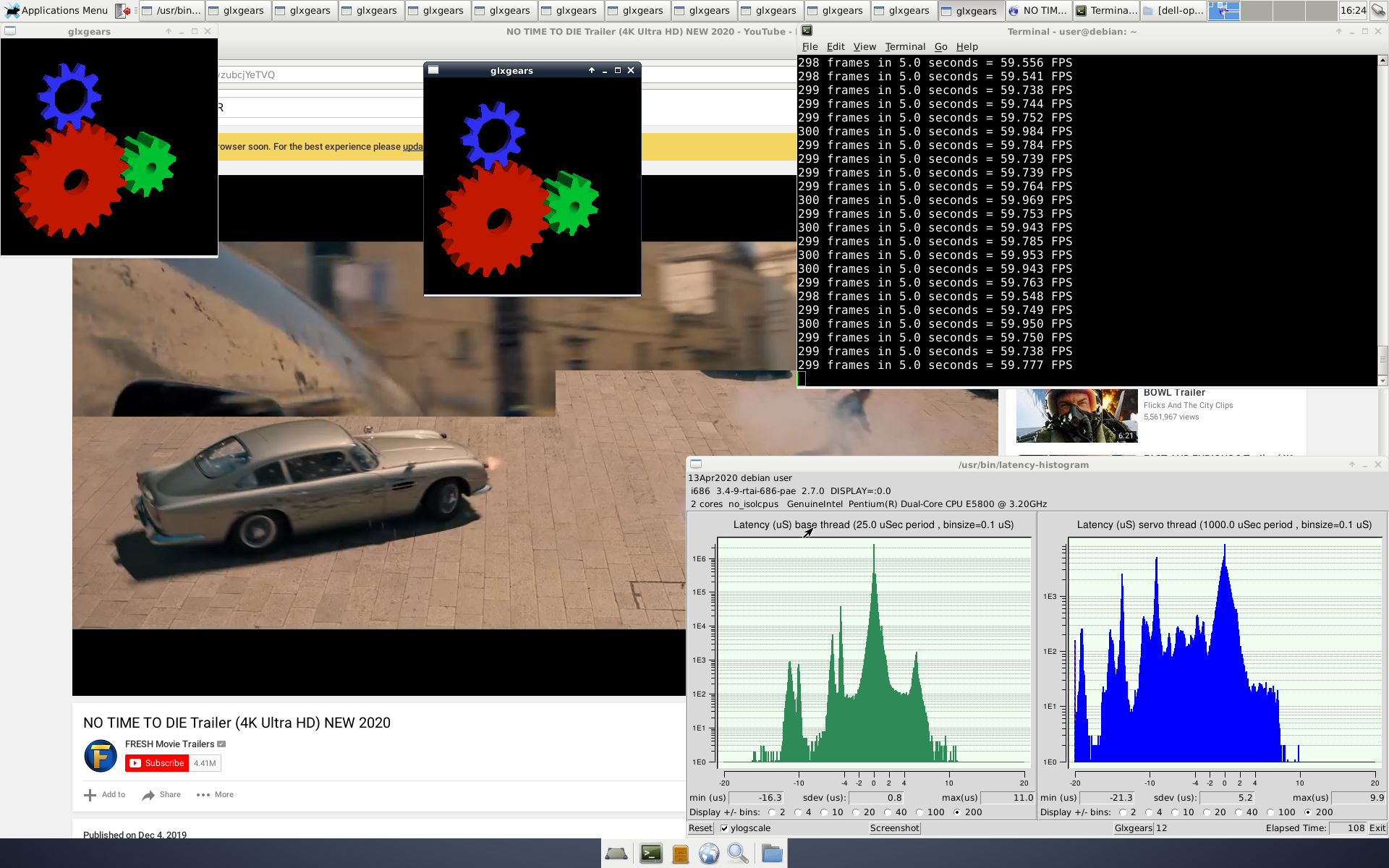Open the network status tray icon

point(1378,10)
